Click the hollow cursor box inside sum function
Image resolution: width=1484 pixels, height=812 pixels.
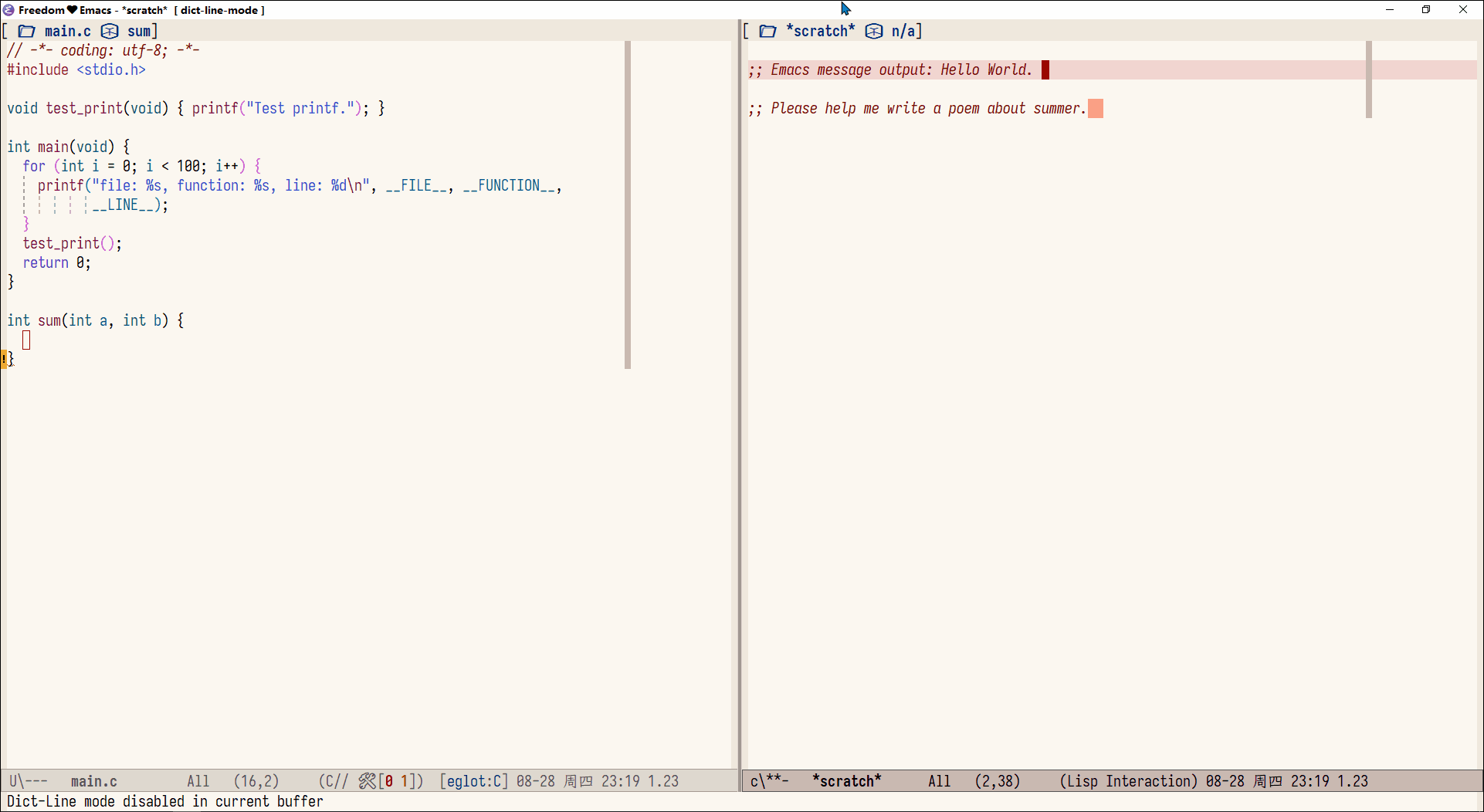click(26, 340)
